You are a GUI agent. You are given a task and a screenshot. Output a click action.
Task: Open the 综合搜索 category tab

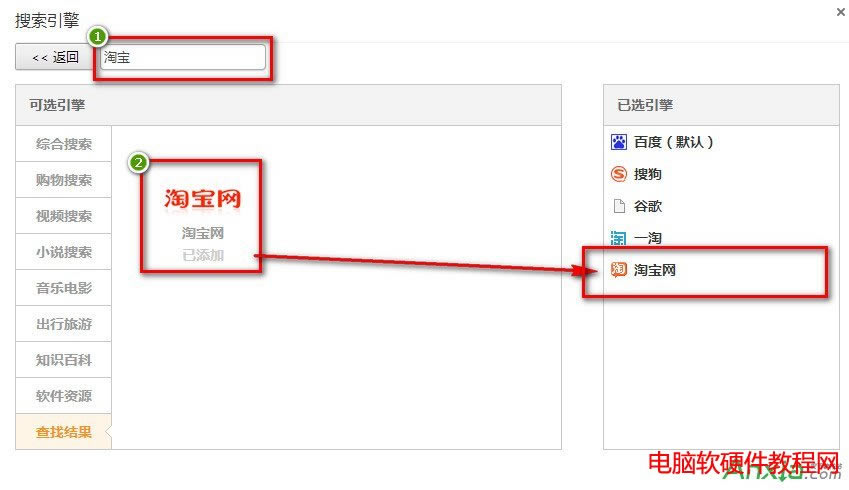point(63,144)
